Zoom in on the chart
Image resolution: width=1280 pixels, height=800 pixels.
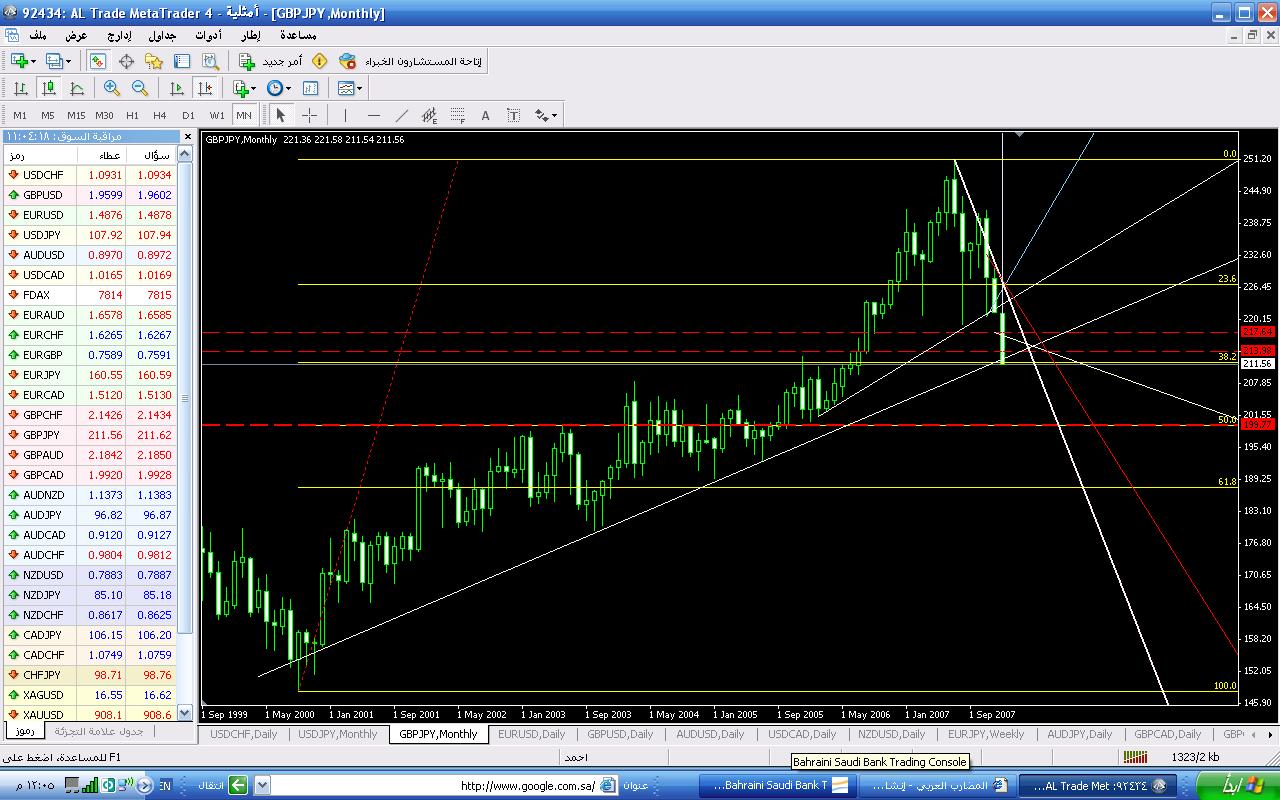(x=112, y=88)
